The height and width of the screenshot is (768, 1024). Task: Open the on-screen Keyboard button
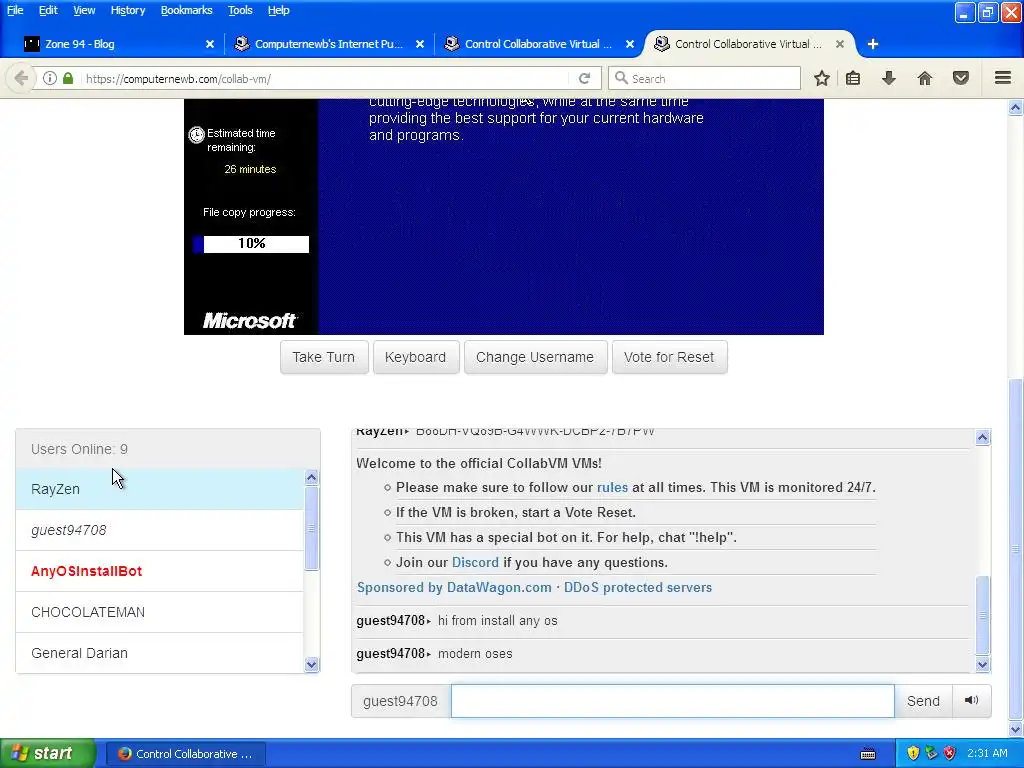416,357
